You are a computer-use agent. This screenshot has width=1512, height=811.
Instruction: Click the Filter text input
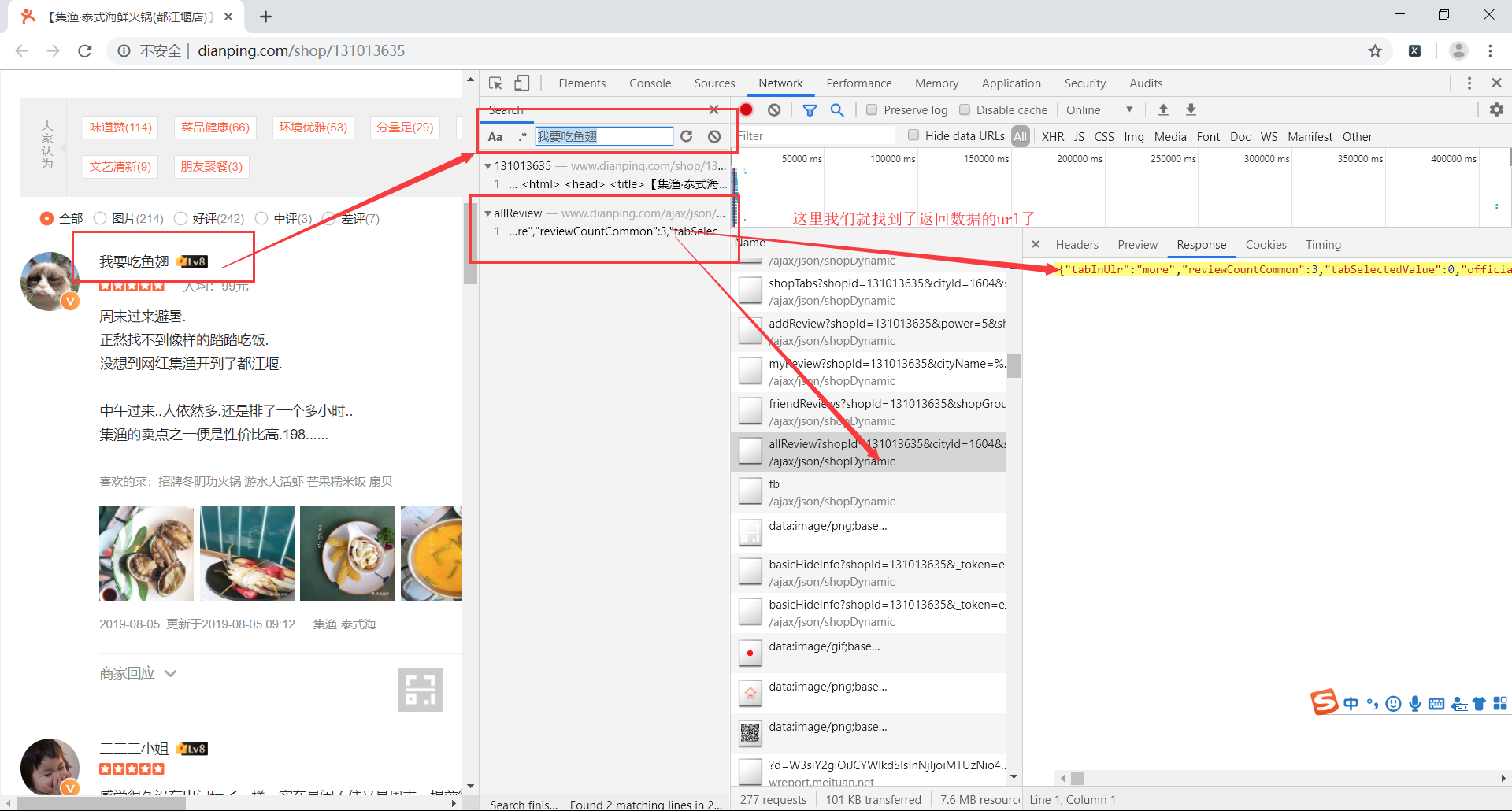816,136
